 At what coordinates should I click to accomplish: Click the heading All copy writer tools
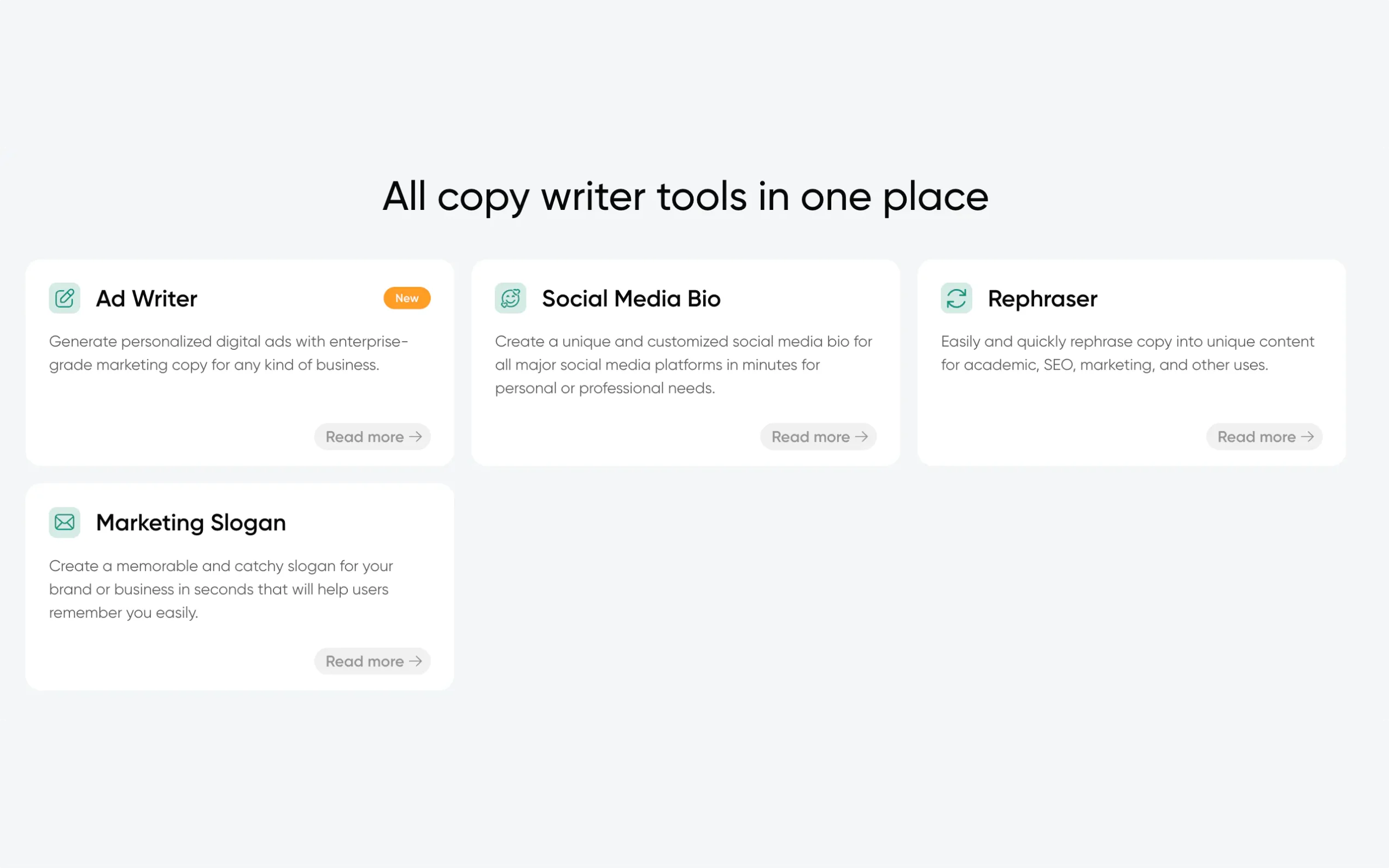685,197
